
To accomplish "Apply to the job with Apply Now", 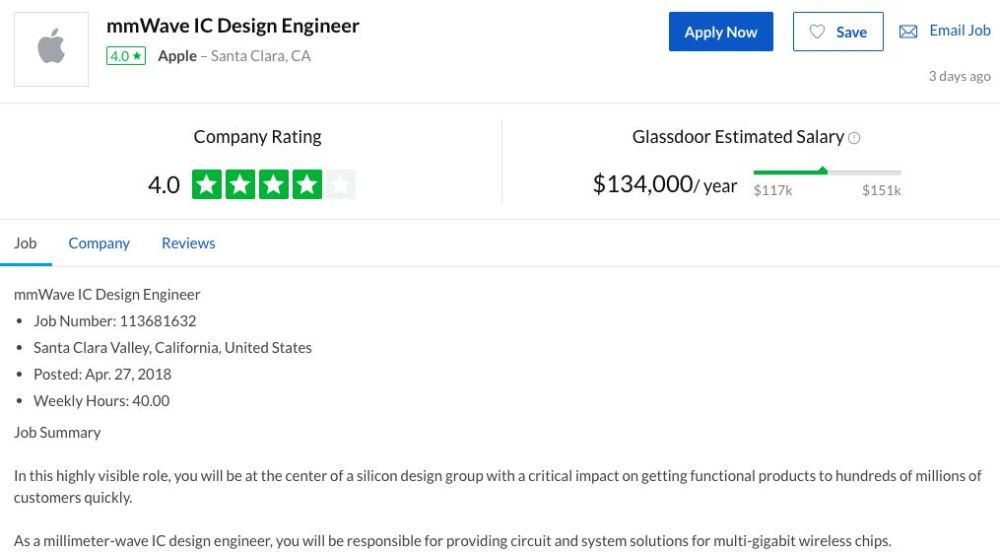I will (x=721, y=31).
